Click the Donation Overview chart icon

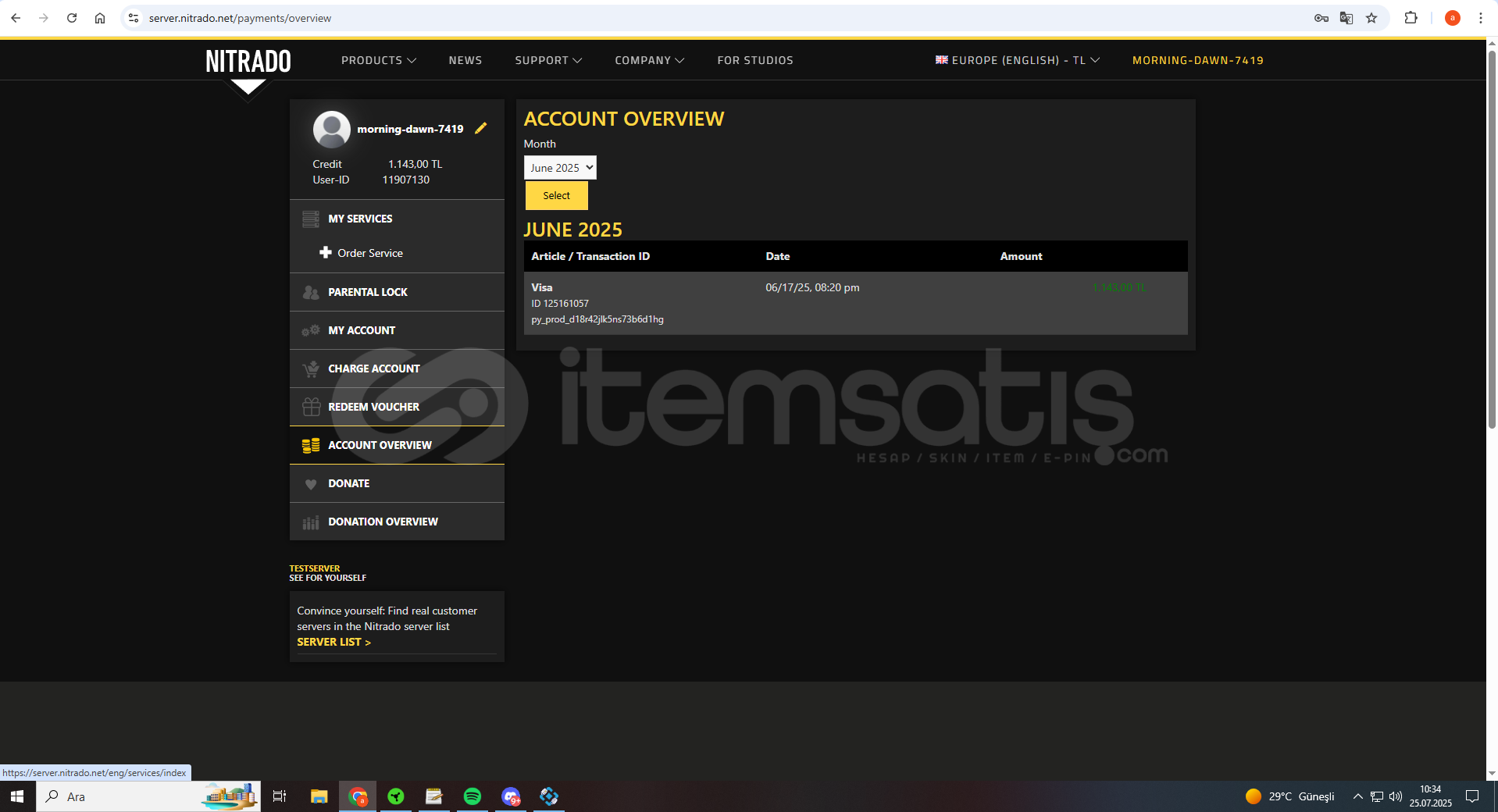click(311, 522)
